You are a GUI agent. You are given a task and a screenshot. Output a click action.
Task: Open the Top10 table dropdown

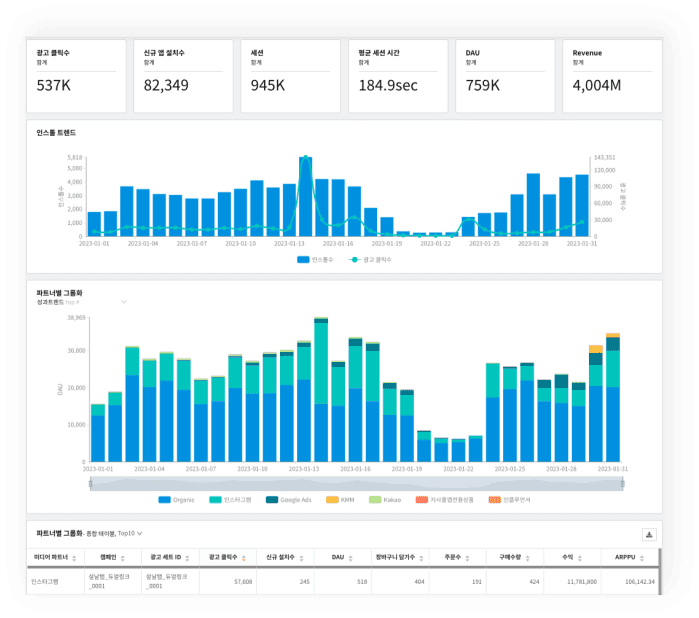coord(140,533)
